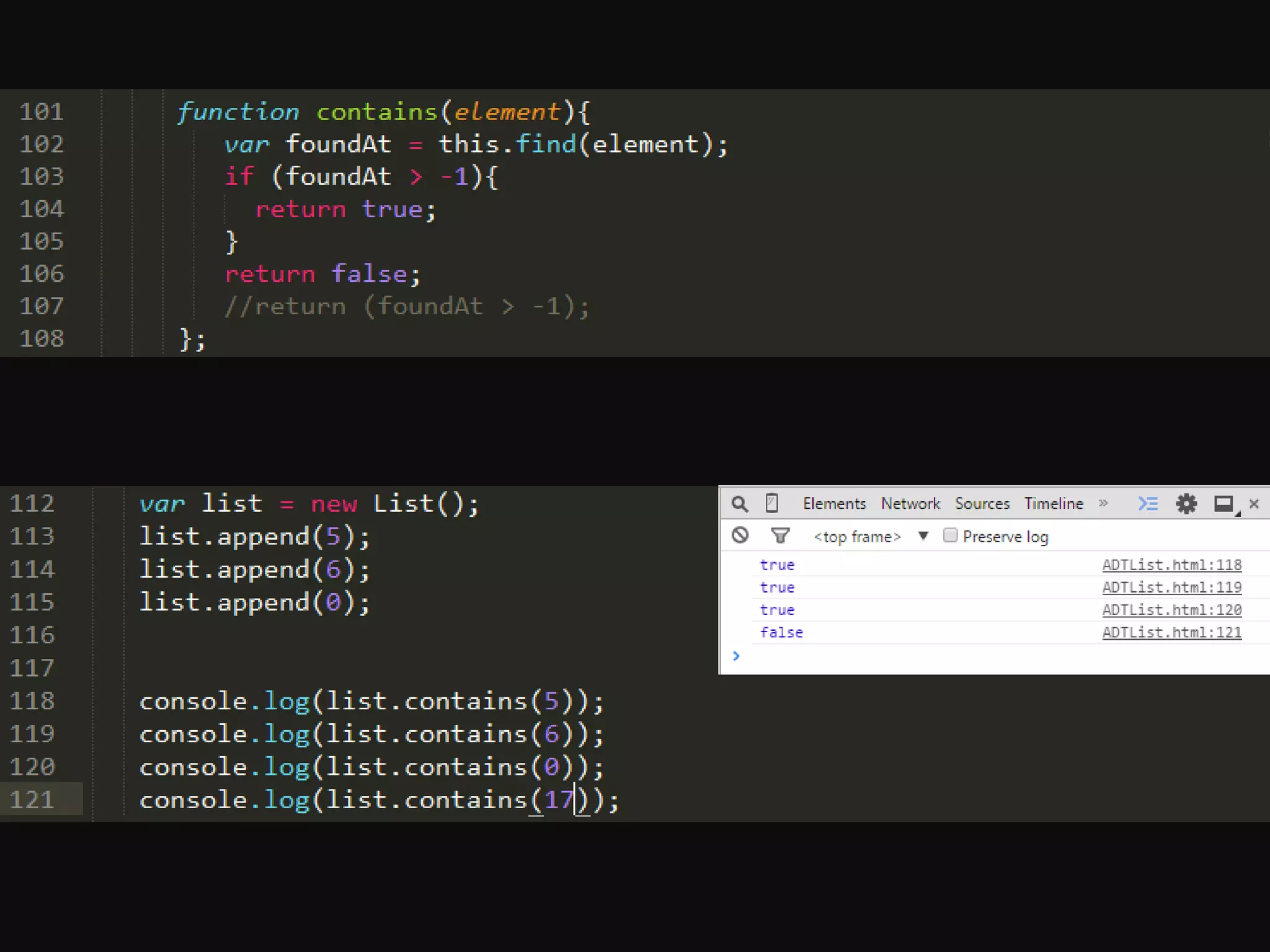The width and height of the screenshot is (1270, 952).
Task: Click 'list.append(5);' on line 113
Action: (x=254, y=537)
